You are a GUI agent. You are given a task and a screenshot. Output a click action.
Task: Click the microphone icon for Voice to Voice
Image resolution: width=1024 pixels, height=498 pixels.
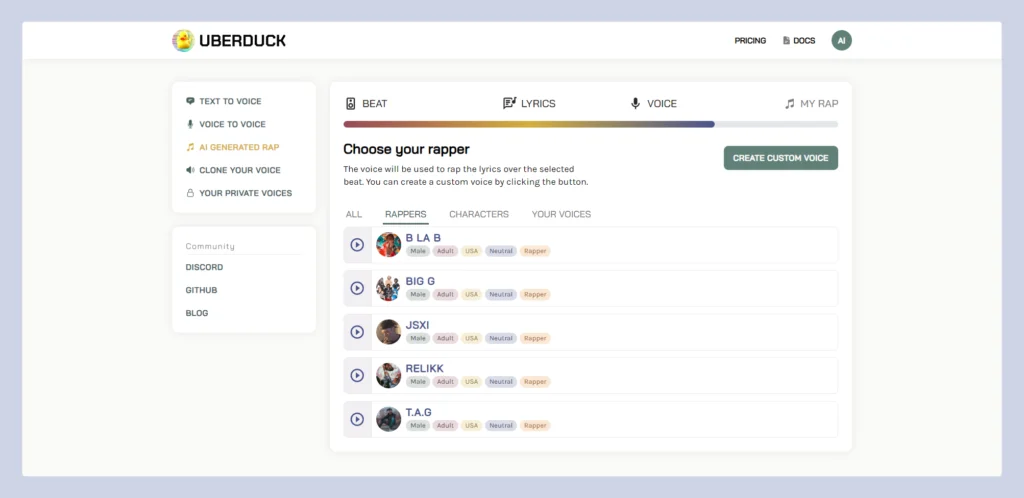click(190, 124)
